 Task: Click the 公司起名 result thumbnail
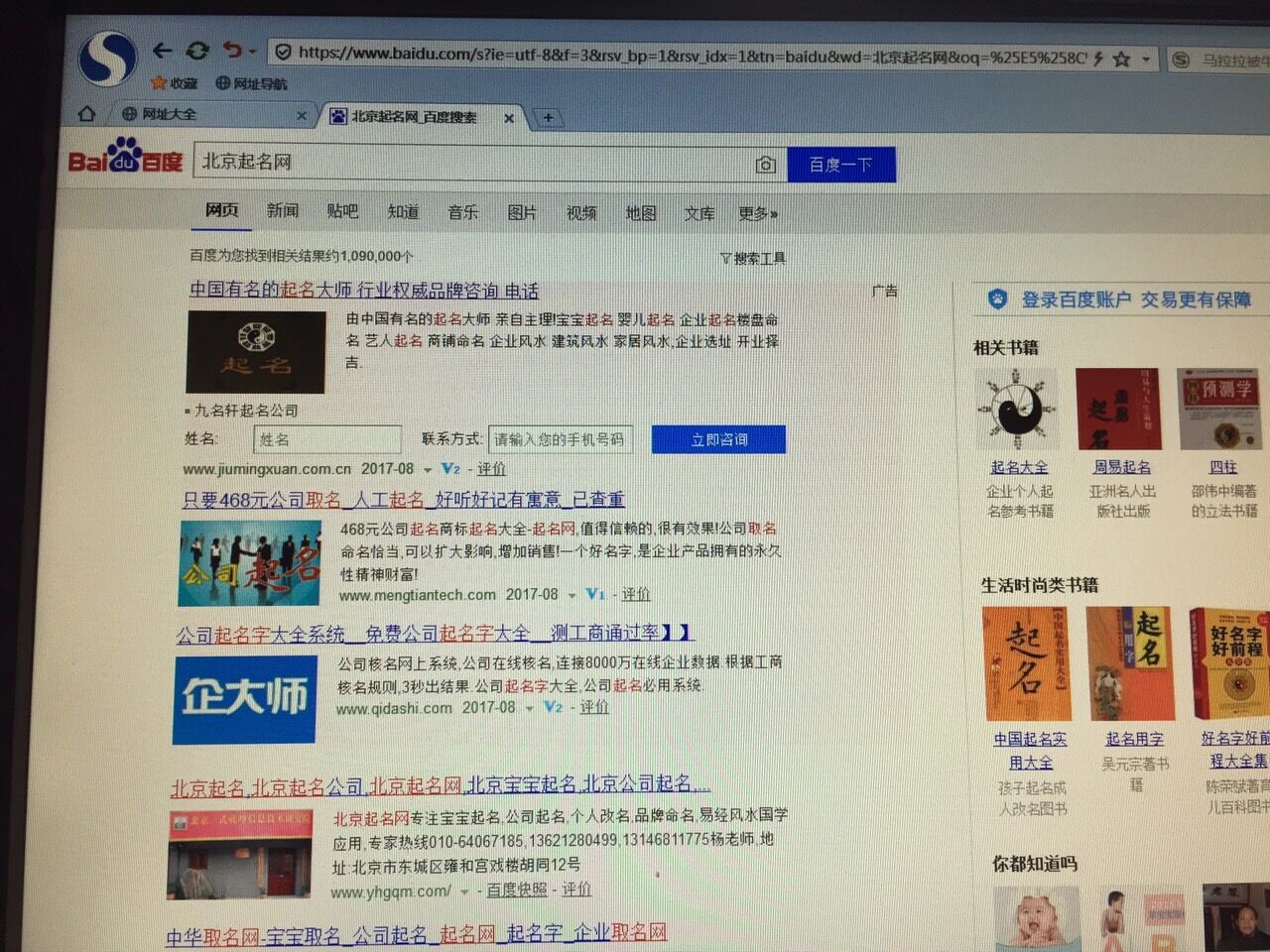(250, 562)
